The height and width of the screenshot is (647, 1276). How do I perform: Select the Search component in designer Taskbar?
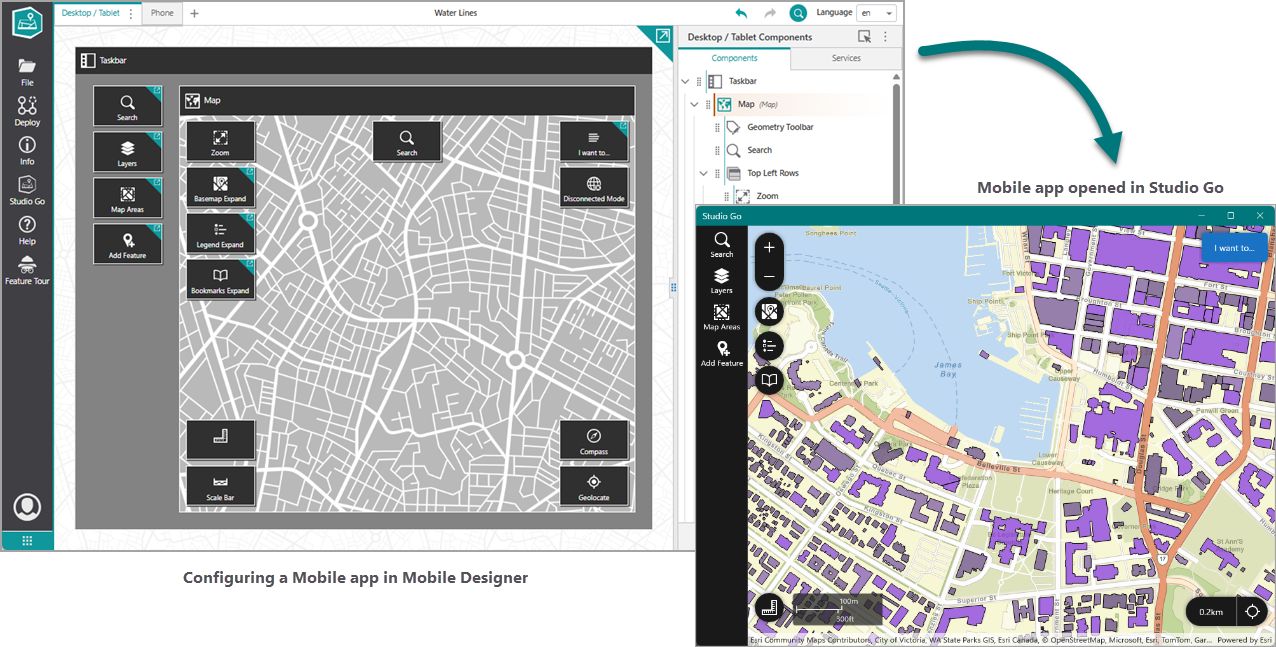[x=127, y=106]
